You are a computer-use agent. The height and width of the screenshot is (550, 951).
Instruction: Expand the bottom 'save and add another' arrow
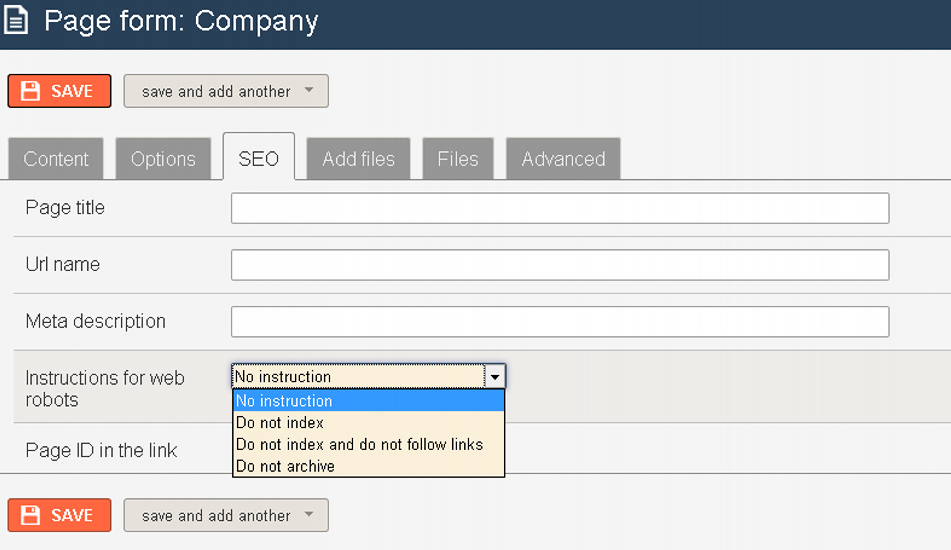click(x=309, y=515)
